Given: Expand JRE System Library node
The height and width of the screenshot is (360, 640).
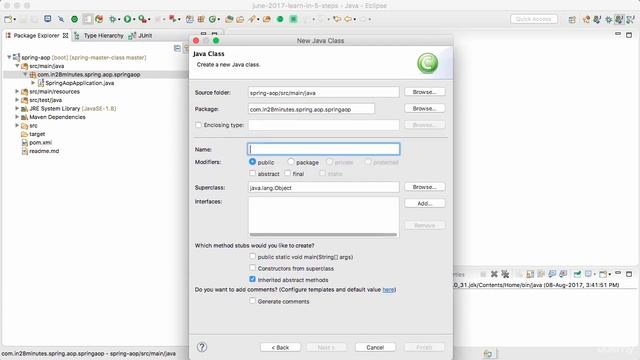Looking at the screenshot, I should coord(17,109).
